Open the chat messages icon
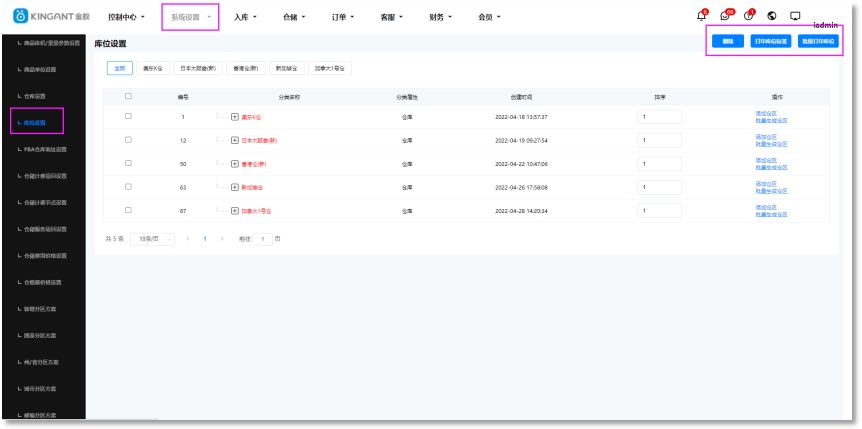The height and width of the screenshot is (429, 862). pyautogui.click(x=726, y=16)
